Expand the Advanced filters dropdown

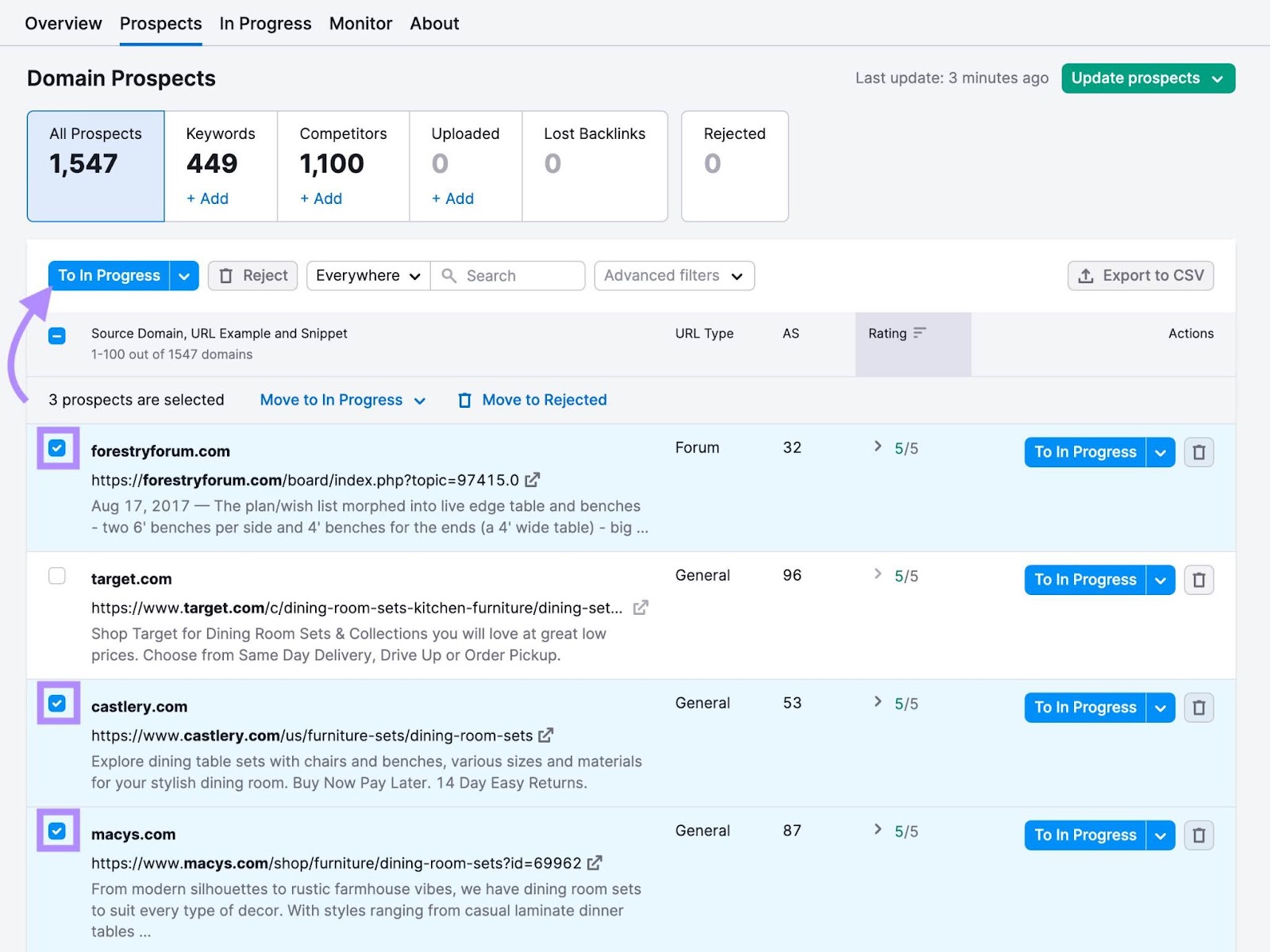[x=673, y=275]
